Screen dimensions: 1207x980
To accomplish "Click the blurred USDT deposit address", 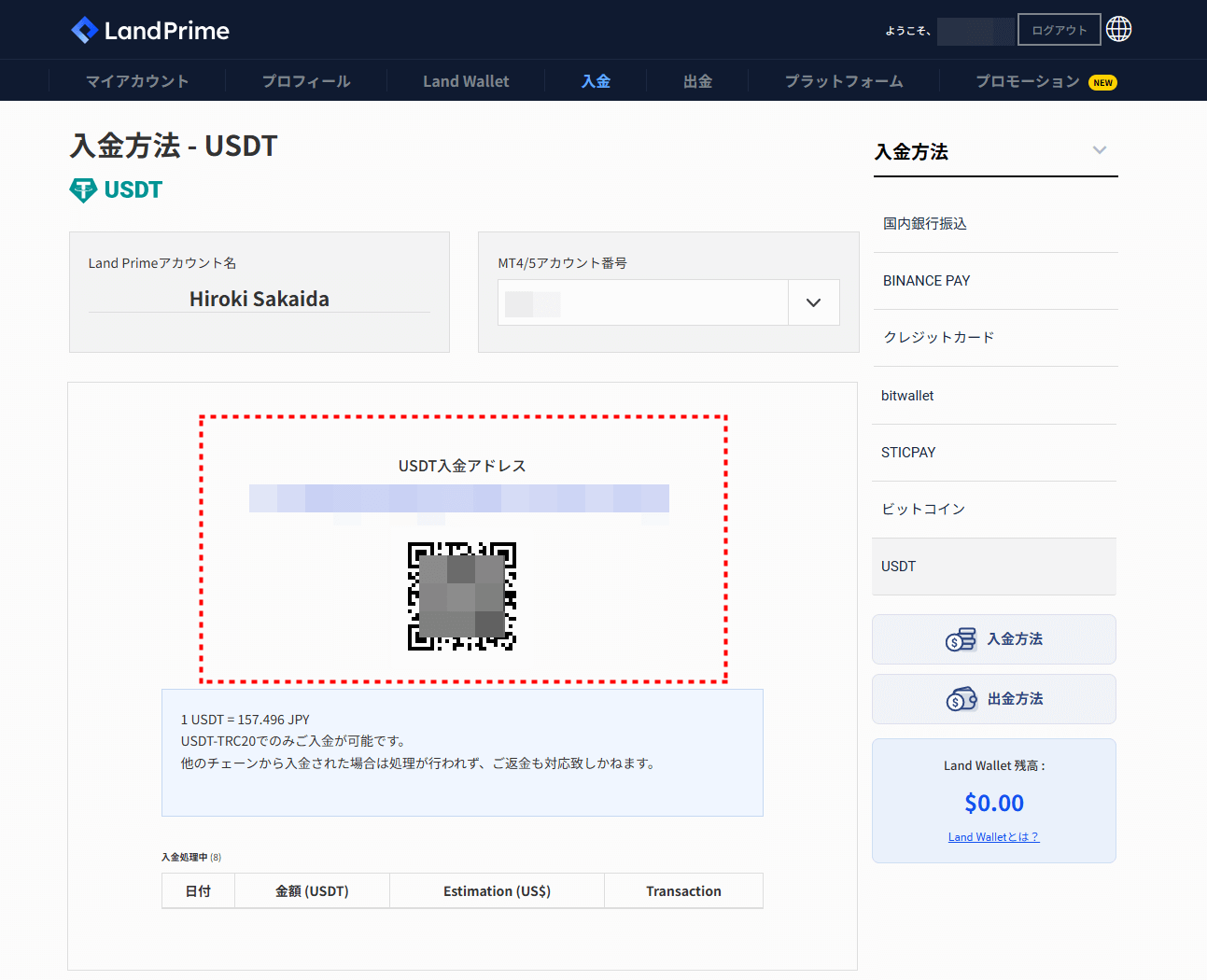I will [459, 498].
